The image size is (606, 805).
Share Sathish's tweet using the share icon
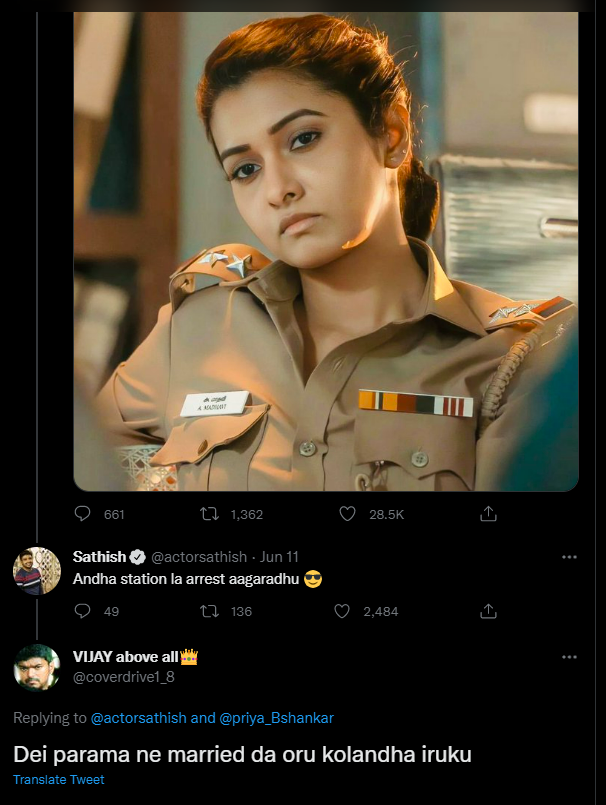(488, 611)
